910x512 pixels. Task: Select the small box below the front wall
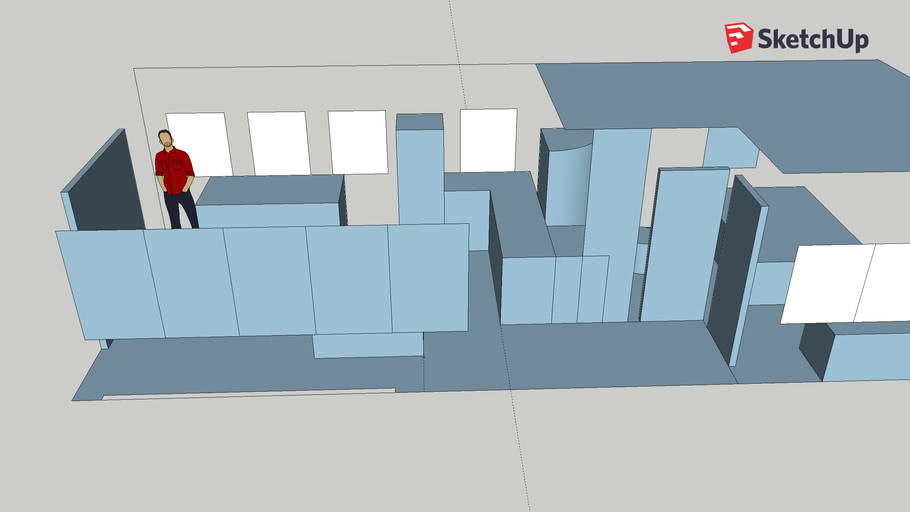click(367, 345)
